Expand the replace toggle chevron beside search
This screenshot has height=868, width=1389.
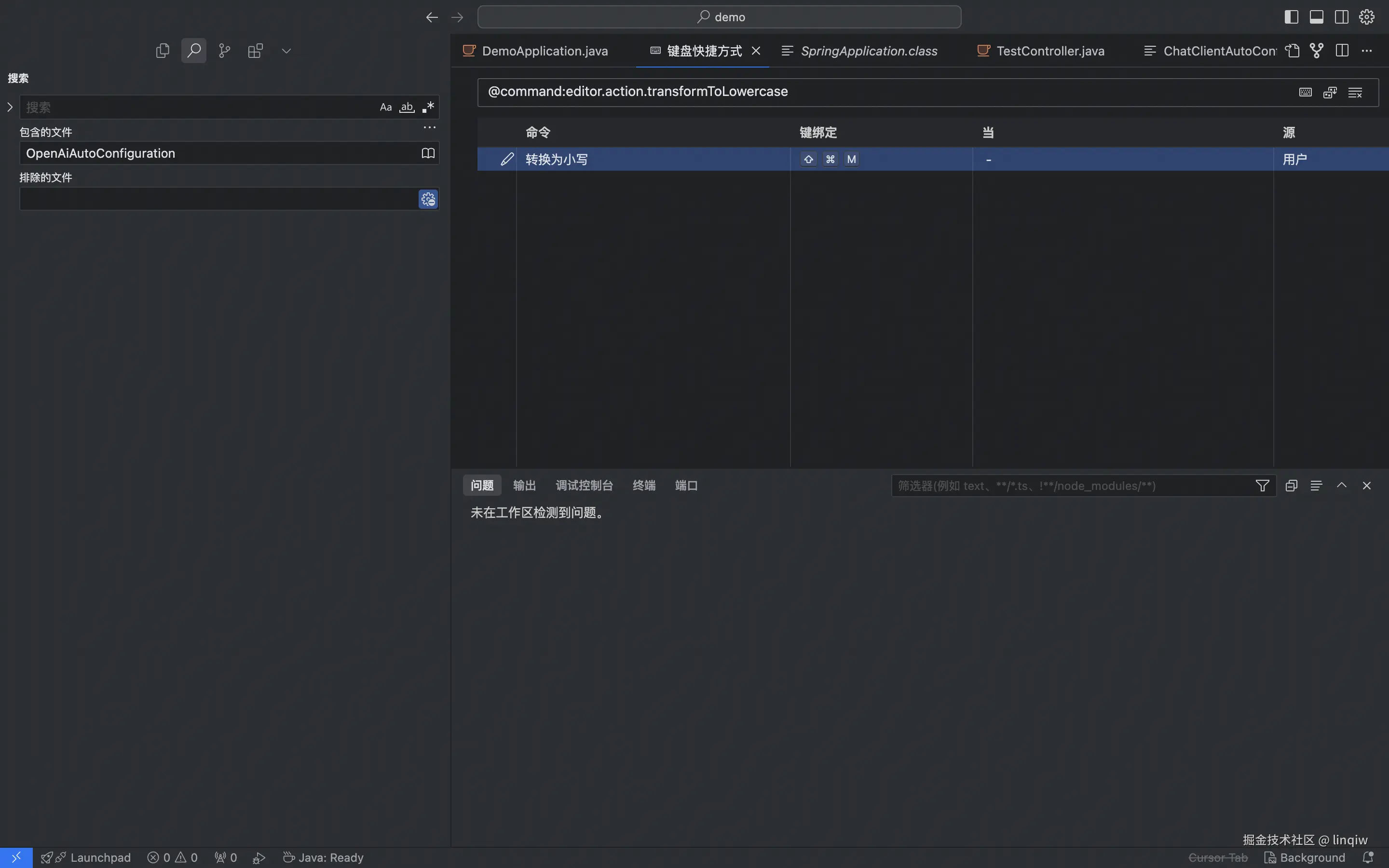pos(10,108)
